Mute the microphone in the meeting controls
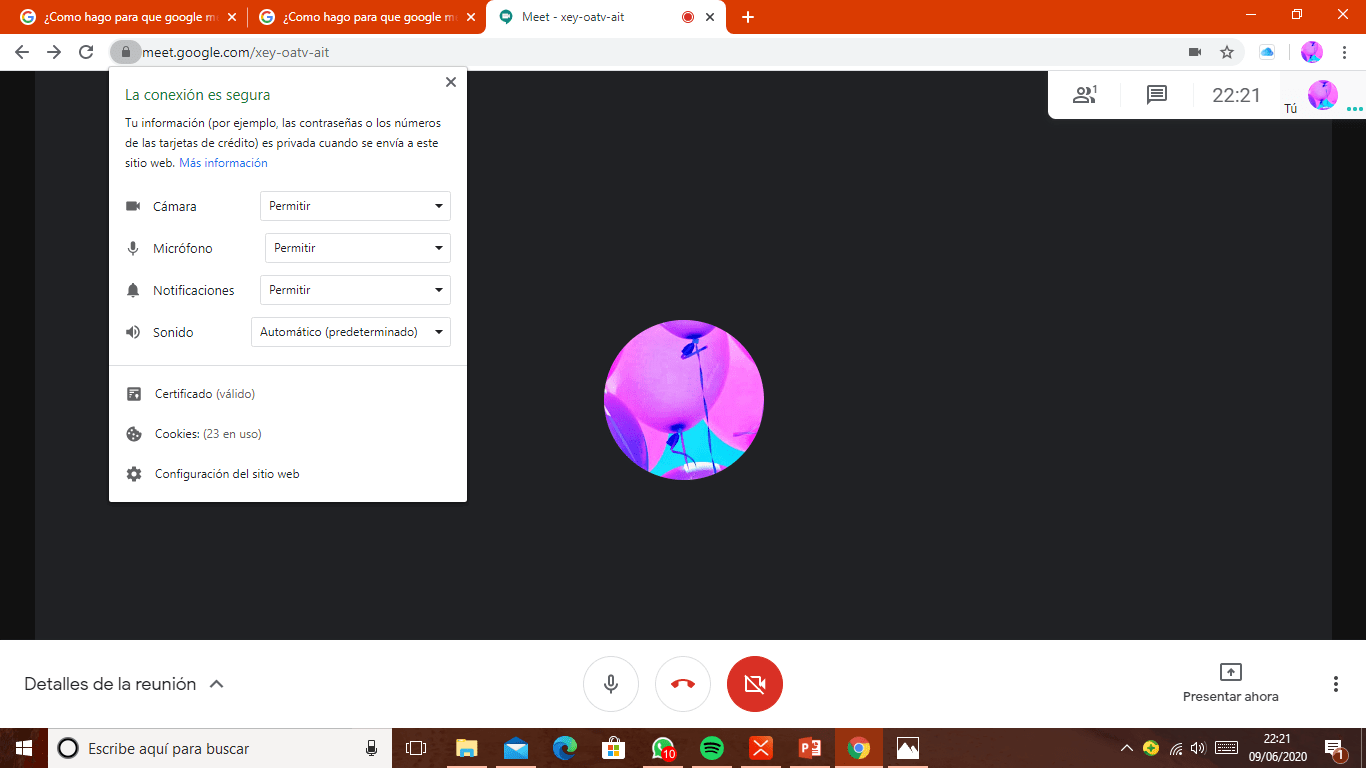 [x=611, y=684]
